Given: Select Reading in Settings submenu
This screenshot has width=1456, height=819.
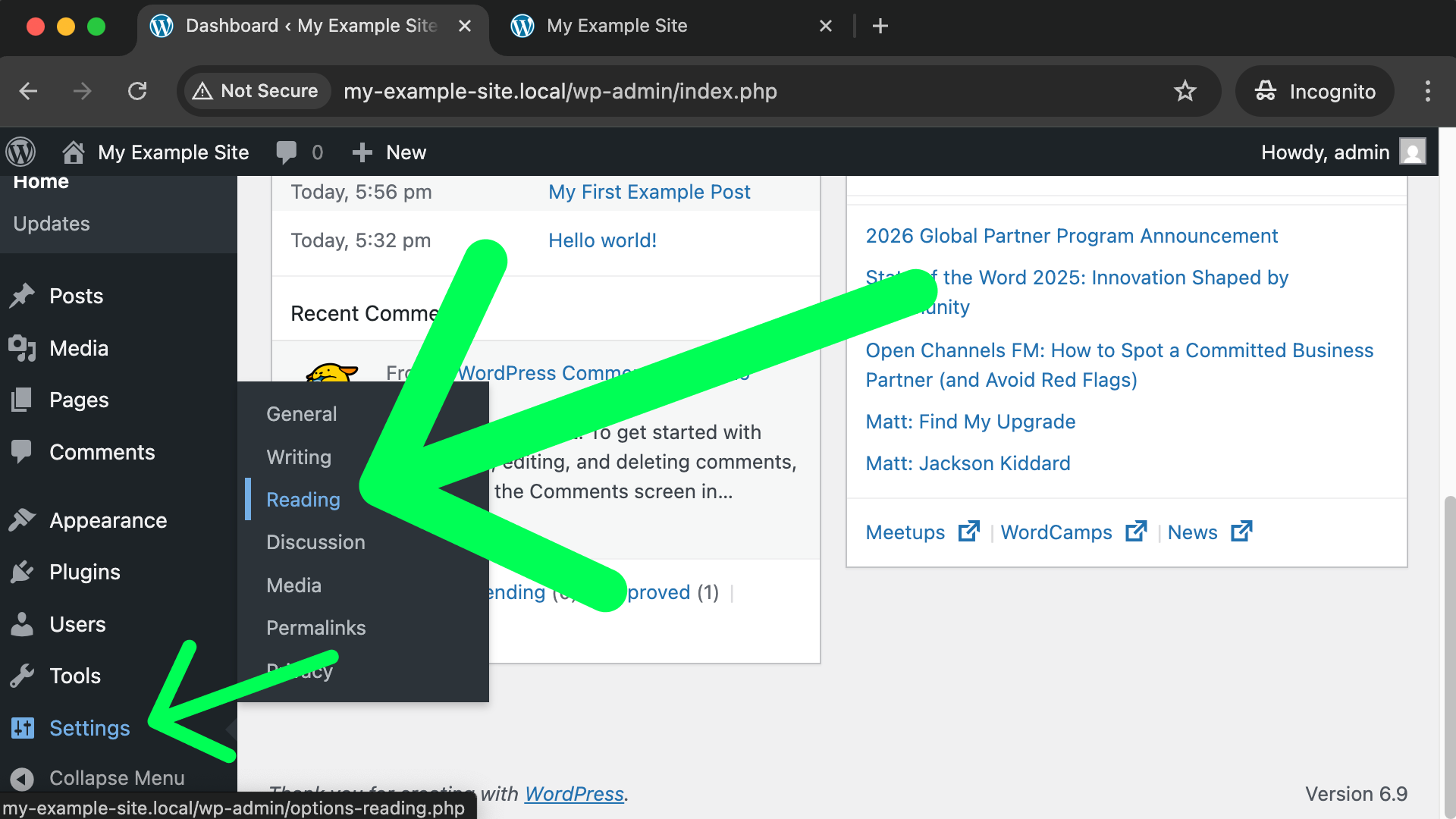Looking at the screenshot, I should point(303,500).
